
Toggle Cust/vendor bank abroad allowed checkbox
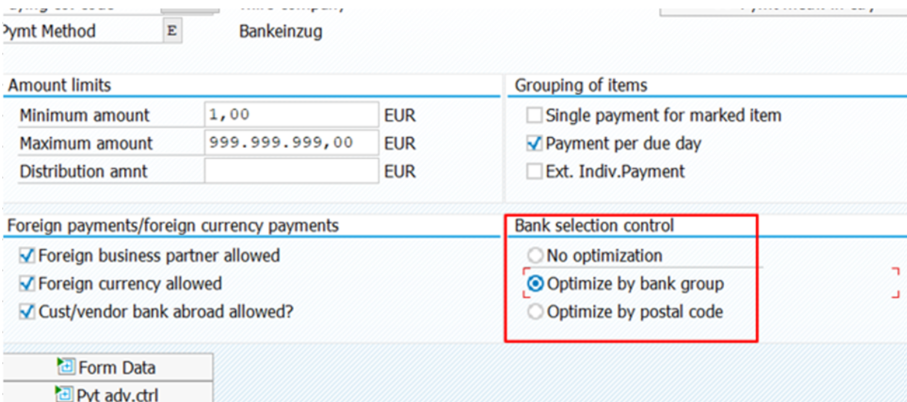pyautogui.click(x=27, y=312)
